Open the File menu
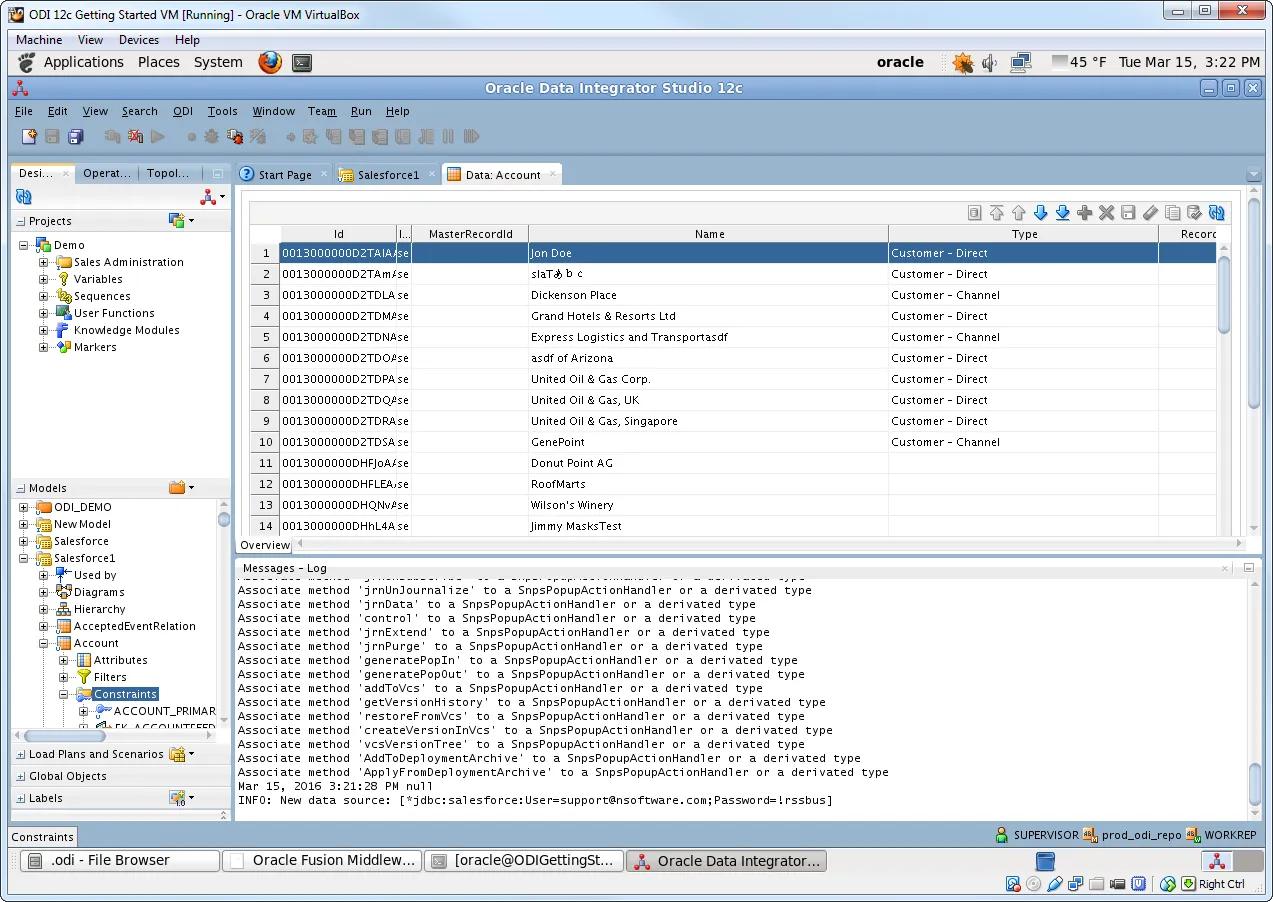This screenshot has height=902, width=1273. pos(24,111)
